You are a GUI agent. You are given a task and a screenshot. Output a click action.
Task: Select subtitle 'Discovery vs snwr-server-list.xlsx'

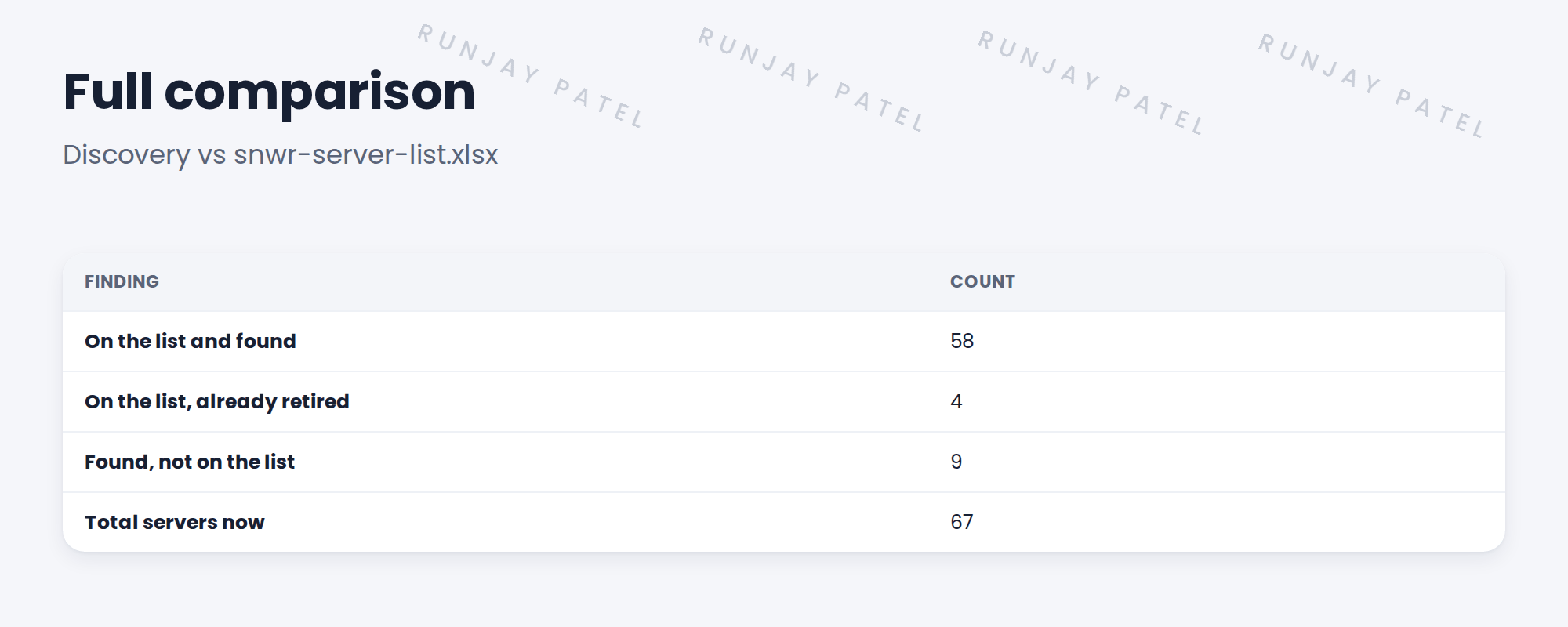[280, 155]
